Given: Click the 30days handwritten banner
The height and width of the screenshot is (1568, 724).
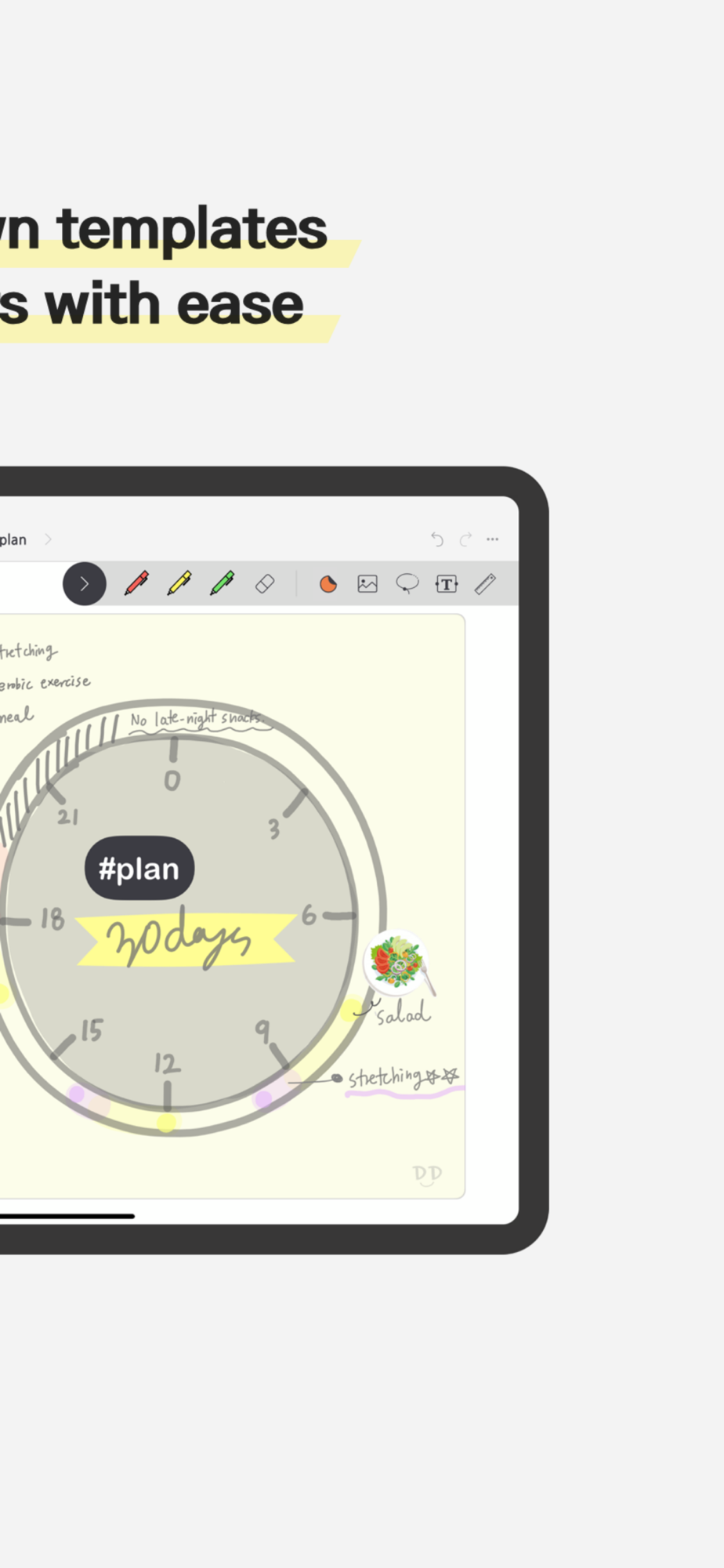Looking at the screenshot, I should point(185,939).
